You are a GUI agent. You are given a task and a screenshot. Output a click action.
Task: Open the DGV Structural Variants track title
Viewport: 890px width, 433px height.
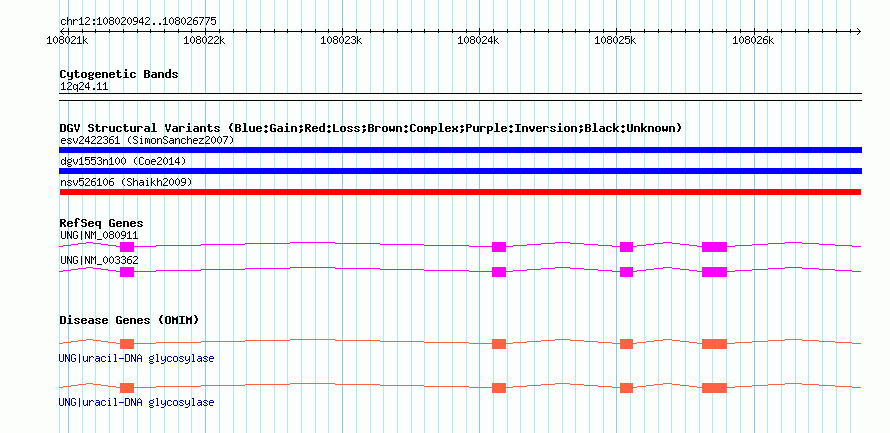pyautogui.click(x=371, y=128)
